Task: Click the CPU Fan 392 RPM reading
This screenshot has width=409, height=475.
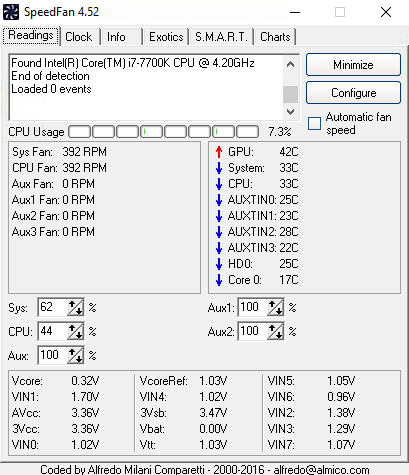Action: pyautogui.click(x=59, y=168)
